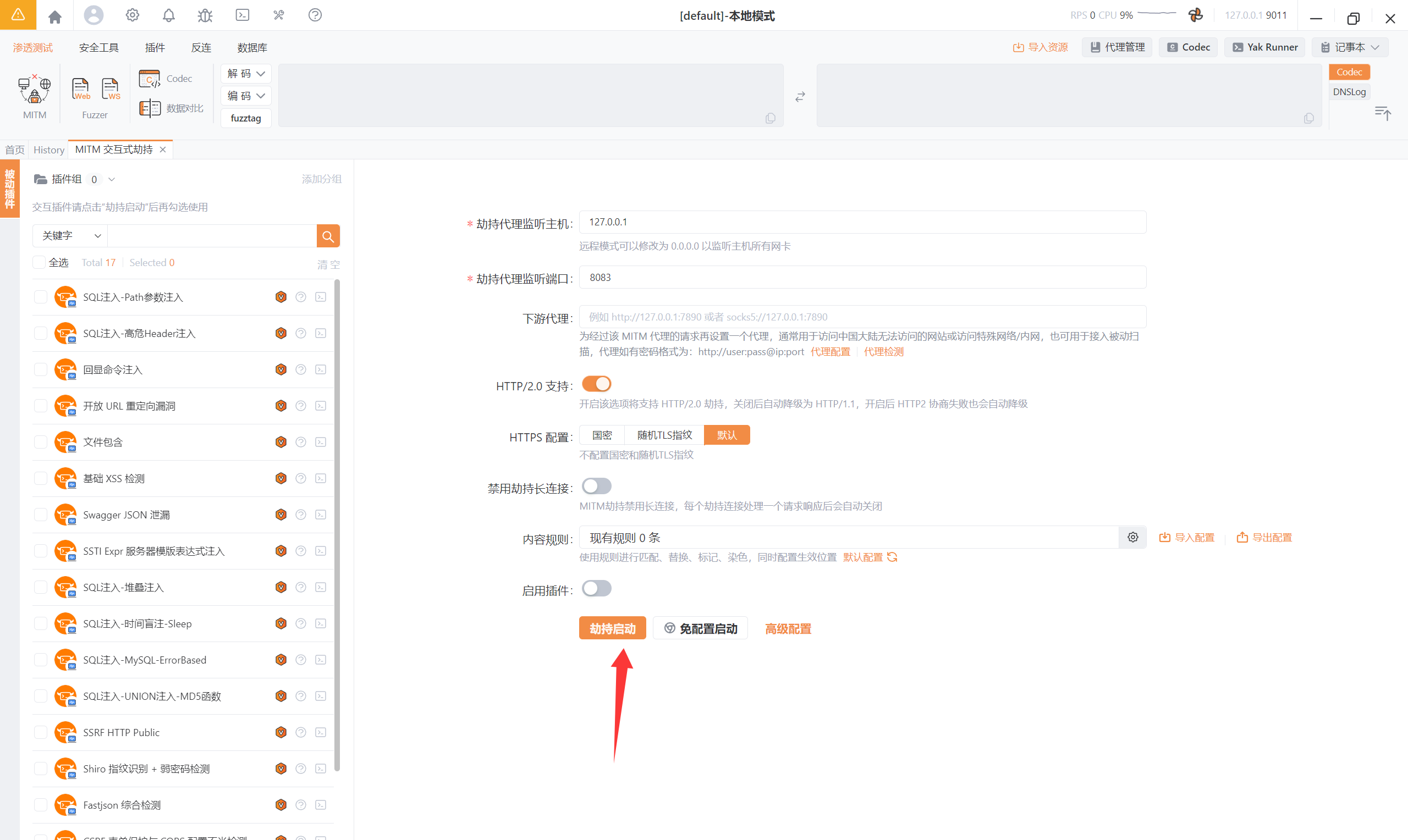Open the WebSocket Fuzzer icon
The image size is (1408, 840).
coord(111,90)
